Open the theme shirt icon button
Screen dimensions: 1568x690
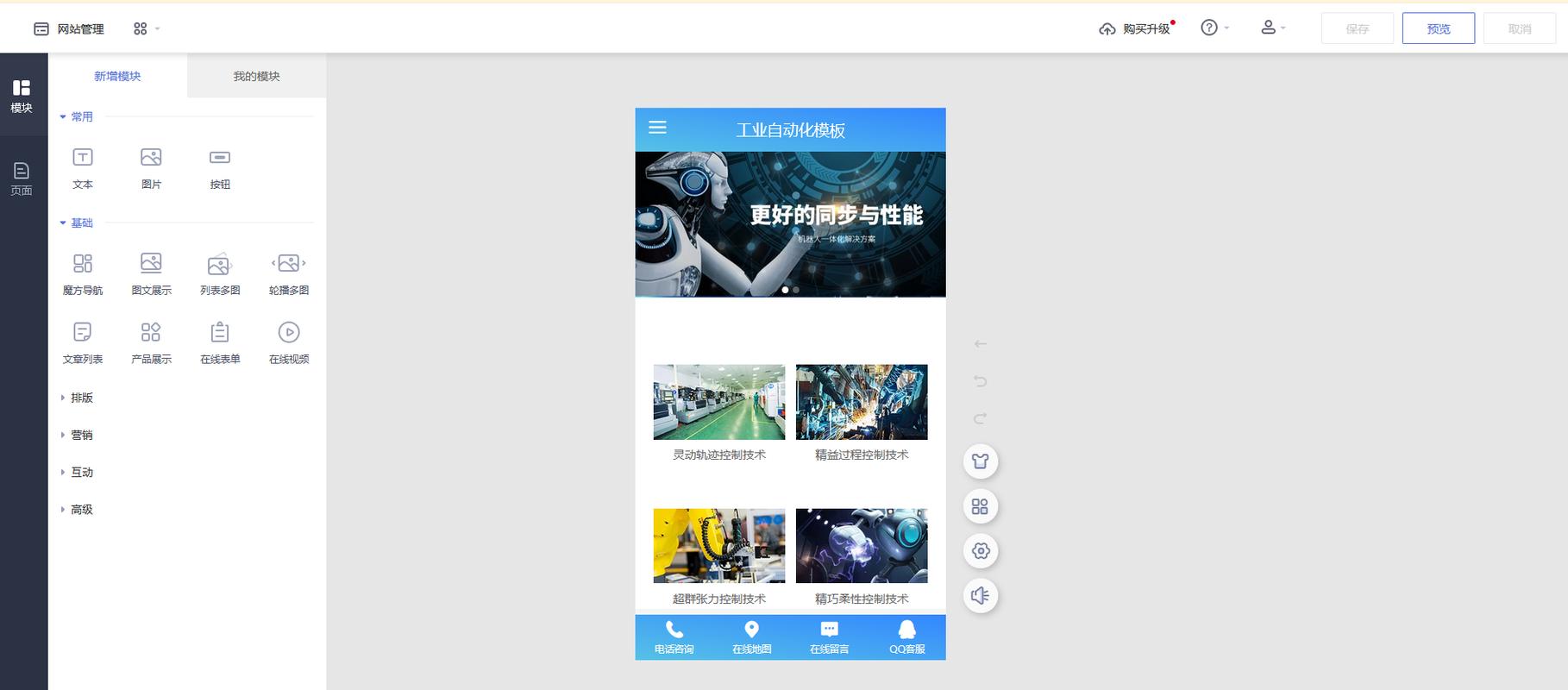click(x=981, y=461)
